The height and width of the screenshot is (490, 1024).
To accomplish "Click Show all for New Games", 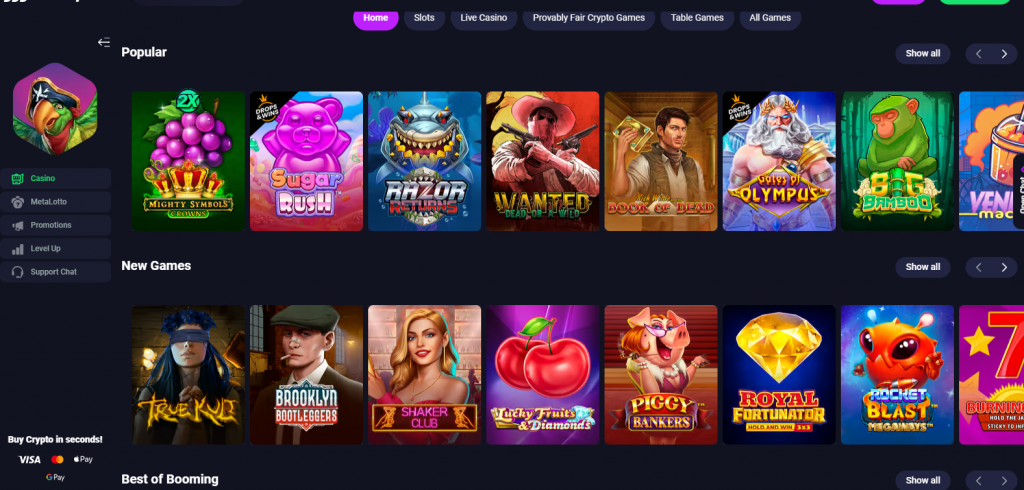I will point(923,267).
